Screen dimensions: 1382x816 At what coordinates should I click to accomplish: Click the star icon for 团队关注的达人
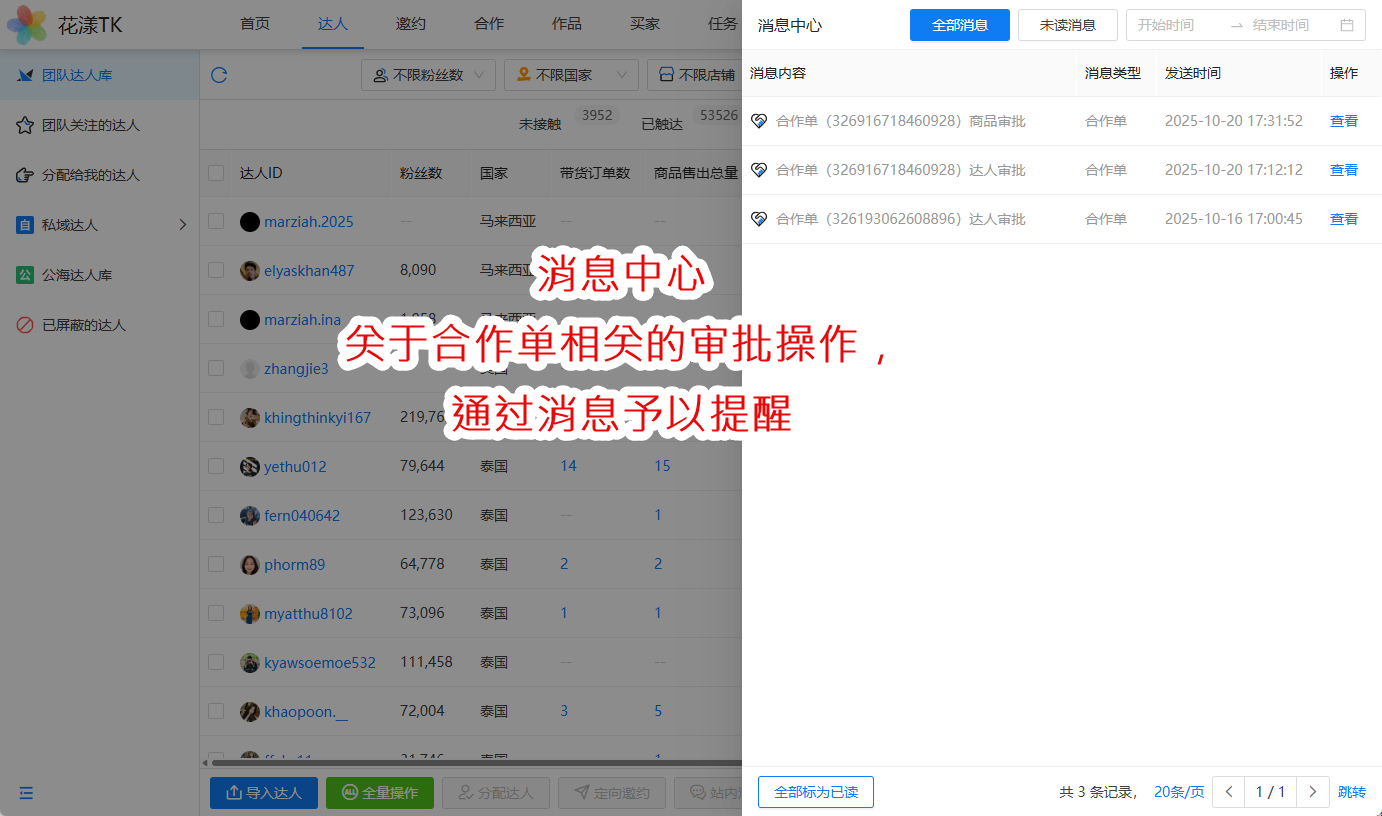tap(25, 125)
